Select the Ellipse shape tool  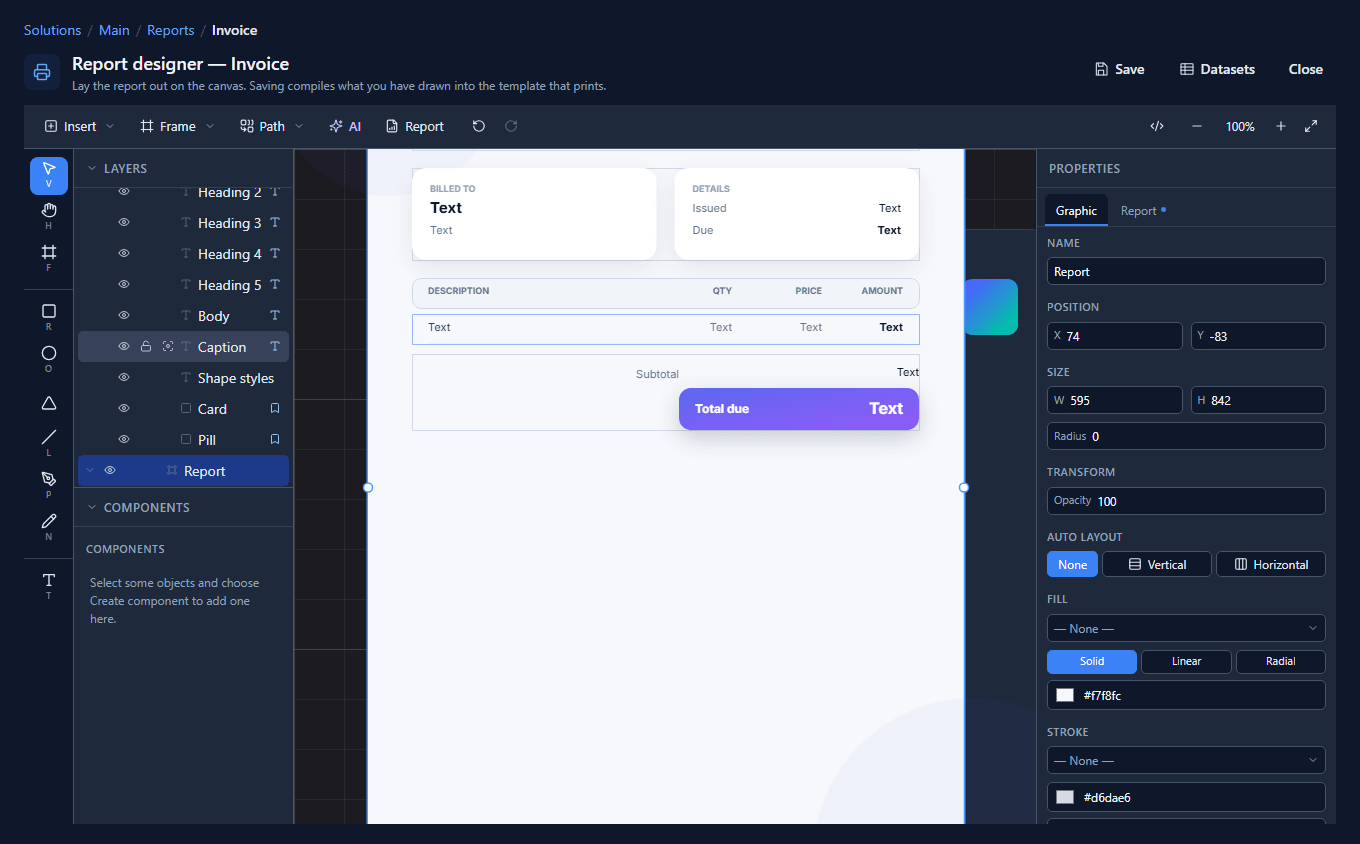49,360
